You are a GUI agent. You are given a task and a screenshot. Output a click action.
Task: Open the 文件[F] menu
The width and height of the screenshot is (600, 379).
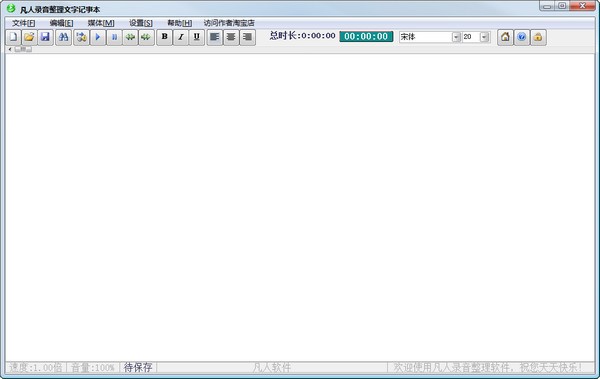pyautogui.click(x=24, y=23)
